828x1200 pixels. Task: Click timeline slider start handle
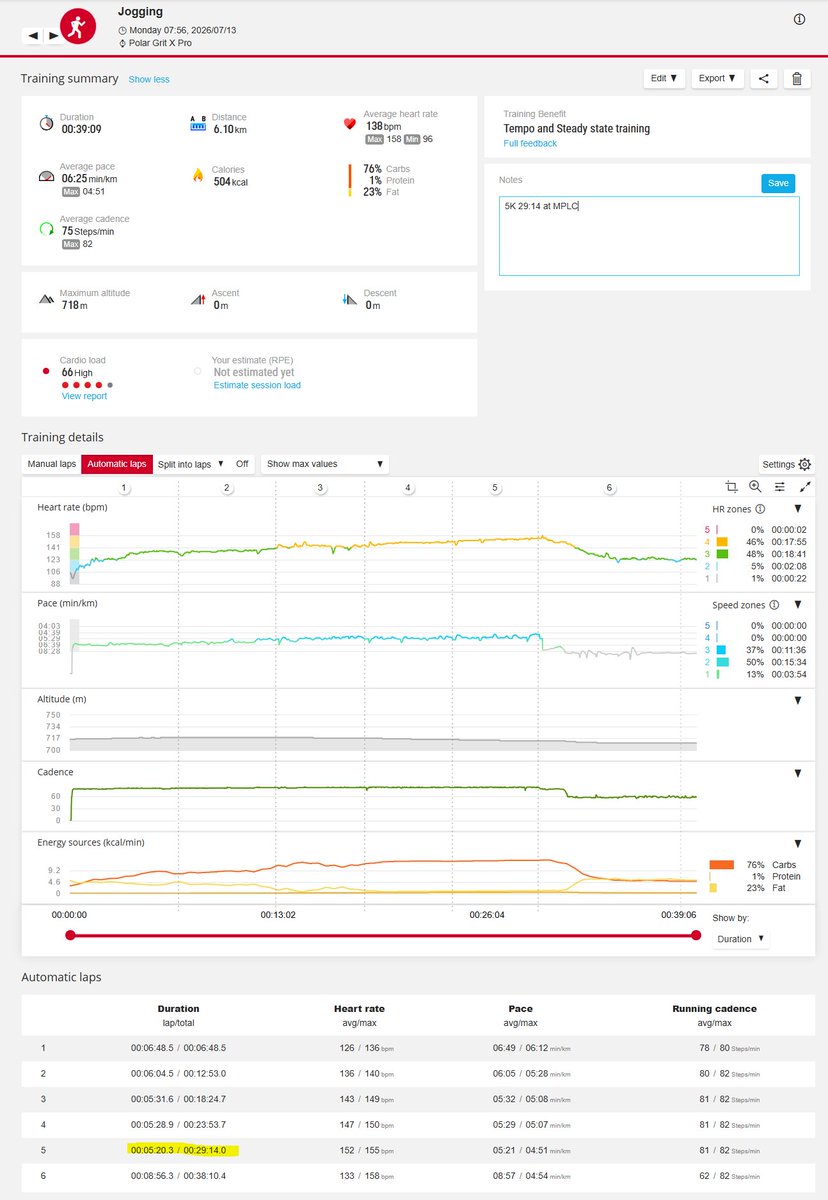point(70,935)
